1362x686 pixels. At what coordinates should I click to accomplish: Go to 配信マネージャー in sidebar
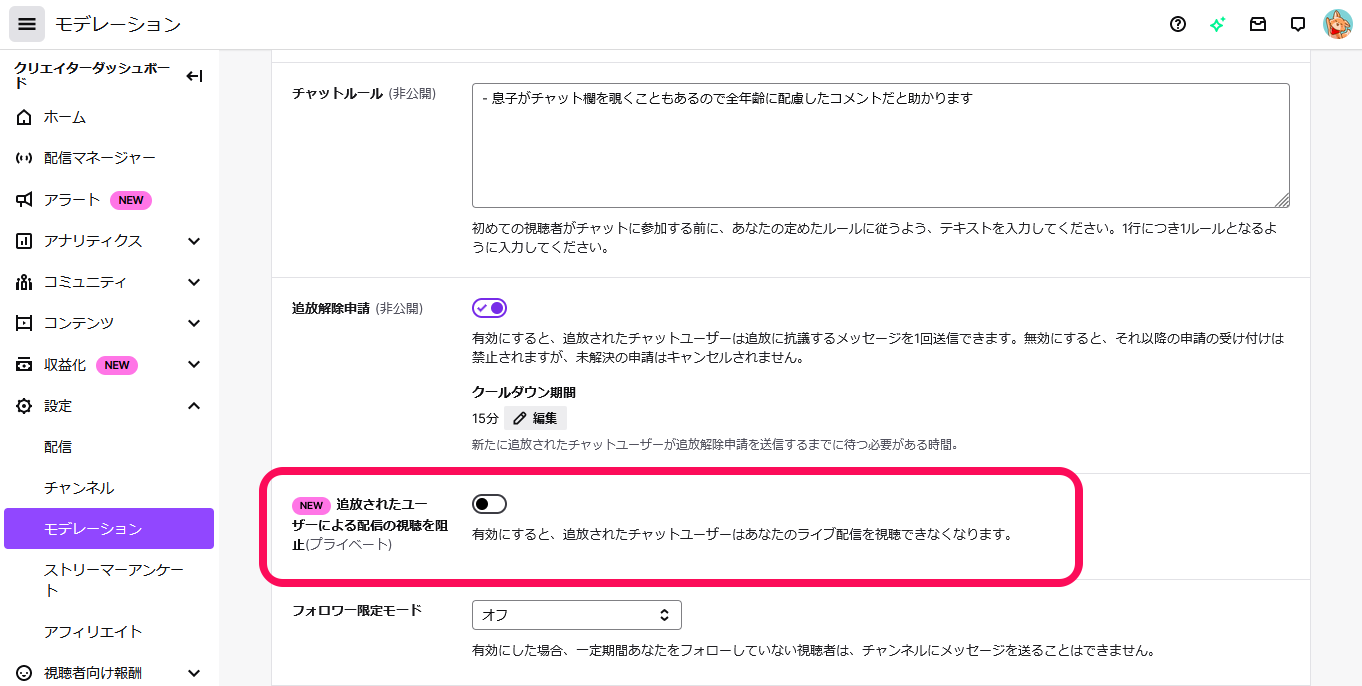coord(99,158)
